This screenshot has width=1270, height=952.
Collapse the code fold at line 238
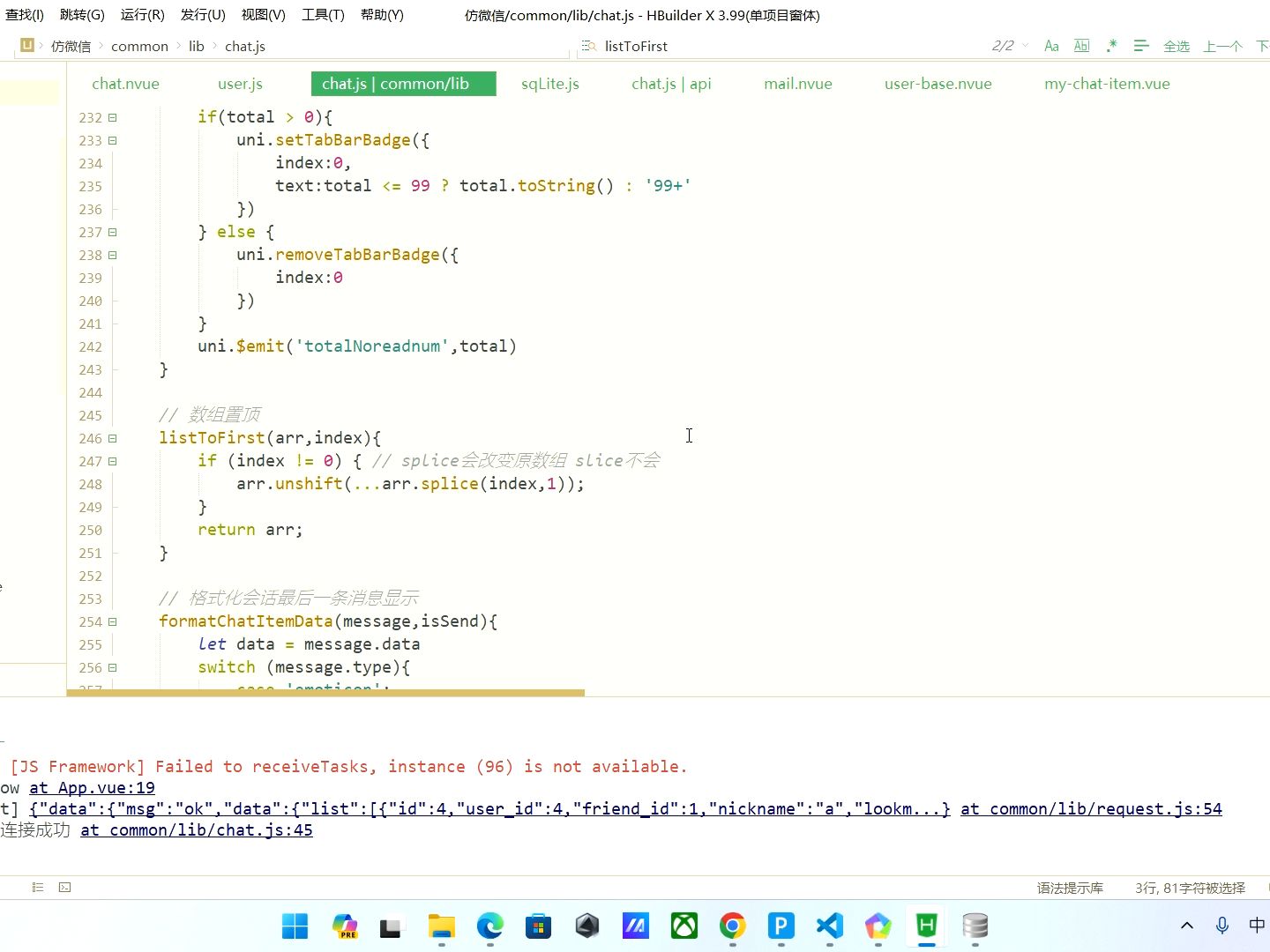pos(112,255)
